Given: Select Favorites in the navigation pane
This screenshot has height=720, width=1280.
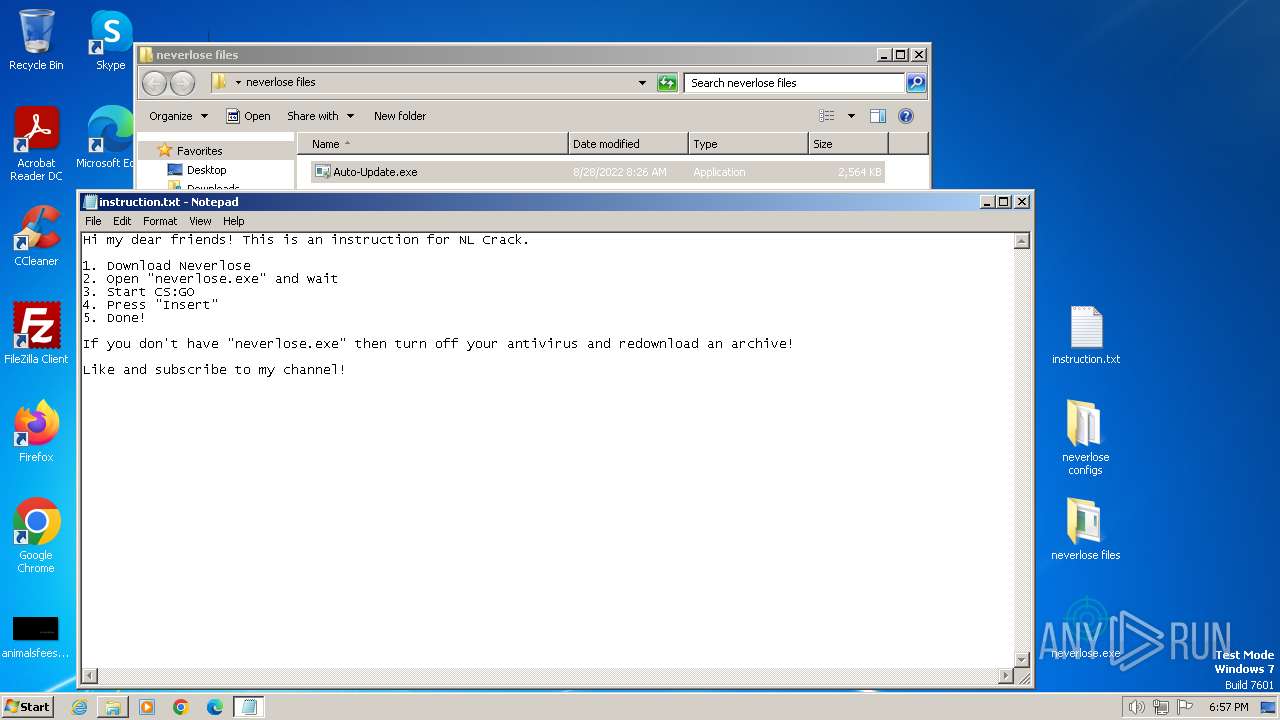Looking at the screenshot, I should click(199, 151).
